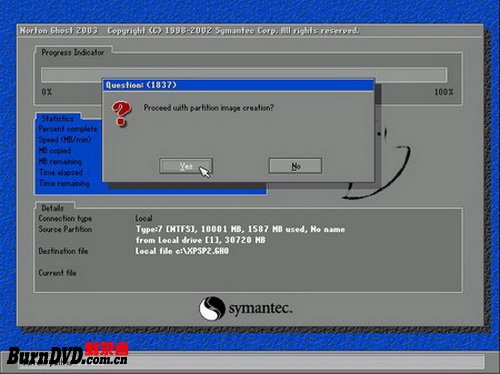Click the 'Speed (MB/min)' statistics row
Screen dimensions: 500x374
[x=65, y=140]
